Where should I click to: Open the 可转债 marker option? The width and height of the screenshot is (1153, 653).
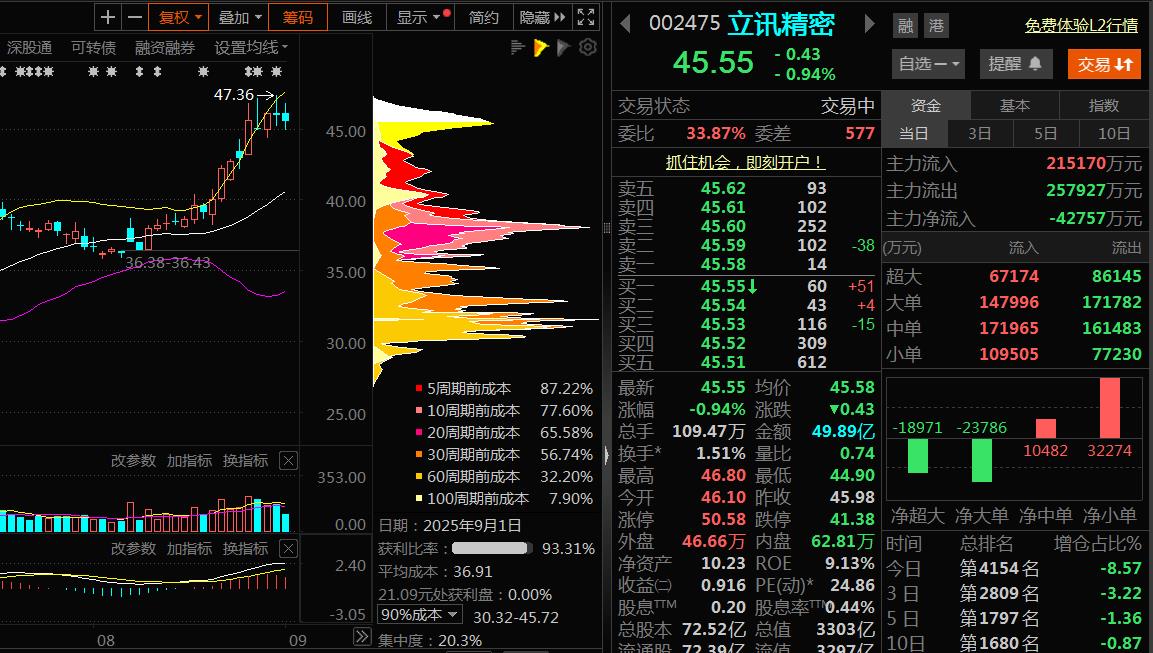[x=93, y=48]
